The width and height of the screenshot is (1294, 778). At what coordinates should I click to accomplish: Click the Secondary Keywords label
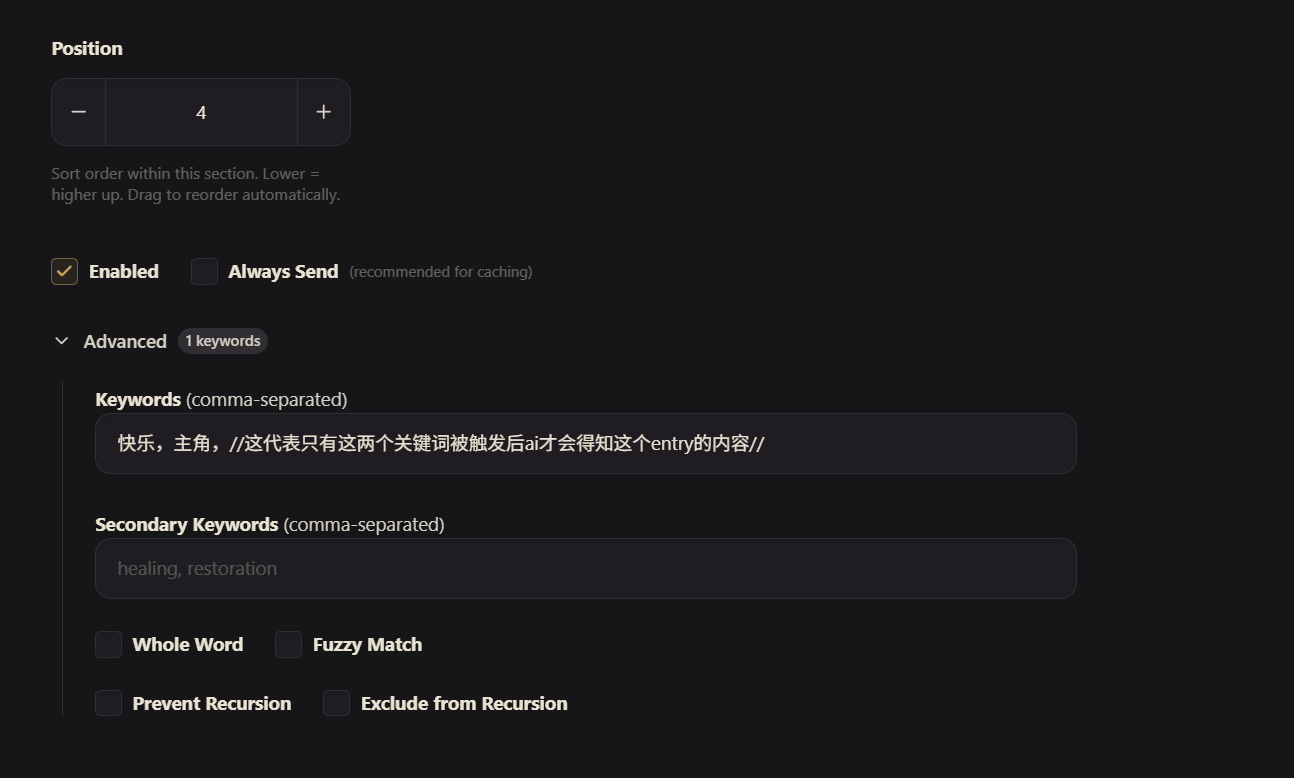[x=186, y=524]
